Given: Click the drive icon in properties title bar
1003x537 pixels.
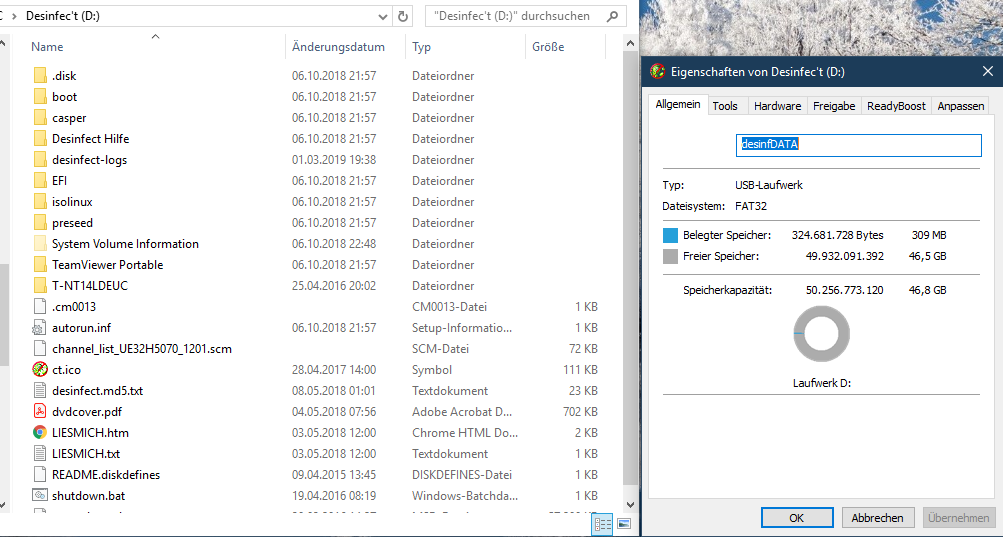Looking at the screenshot, I should tap(658, 71).
